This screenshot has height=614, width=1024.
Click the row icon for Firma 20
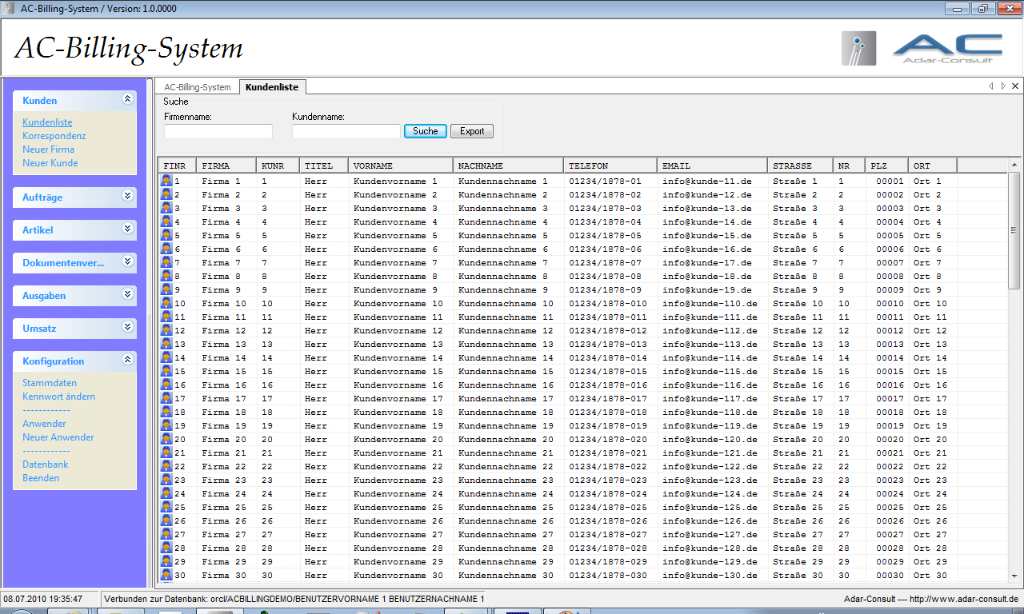[167, 439]
